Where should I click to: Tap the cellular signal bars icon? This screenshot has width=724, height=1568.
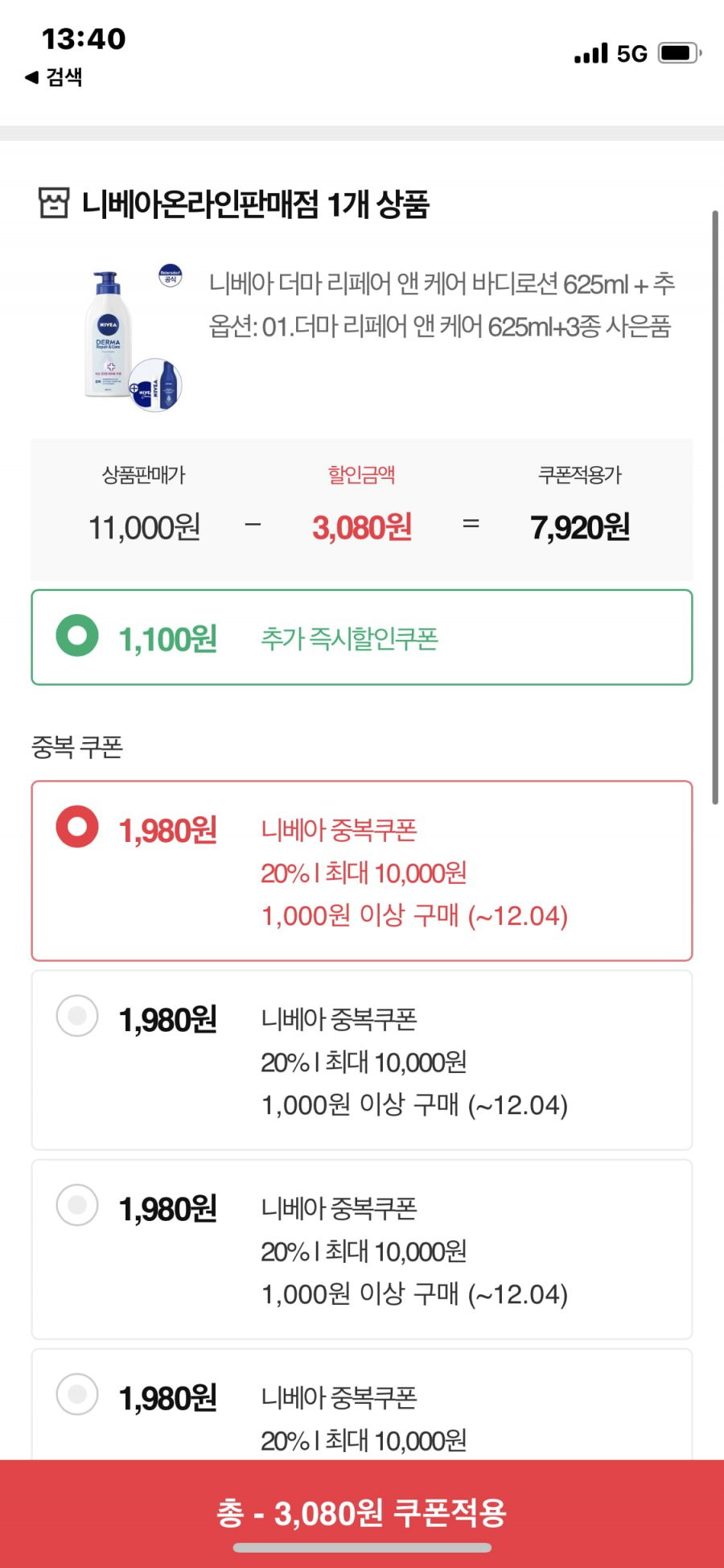(x=591, y=54)
